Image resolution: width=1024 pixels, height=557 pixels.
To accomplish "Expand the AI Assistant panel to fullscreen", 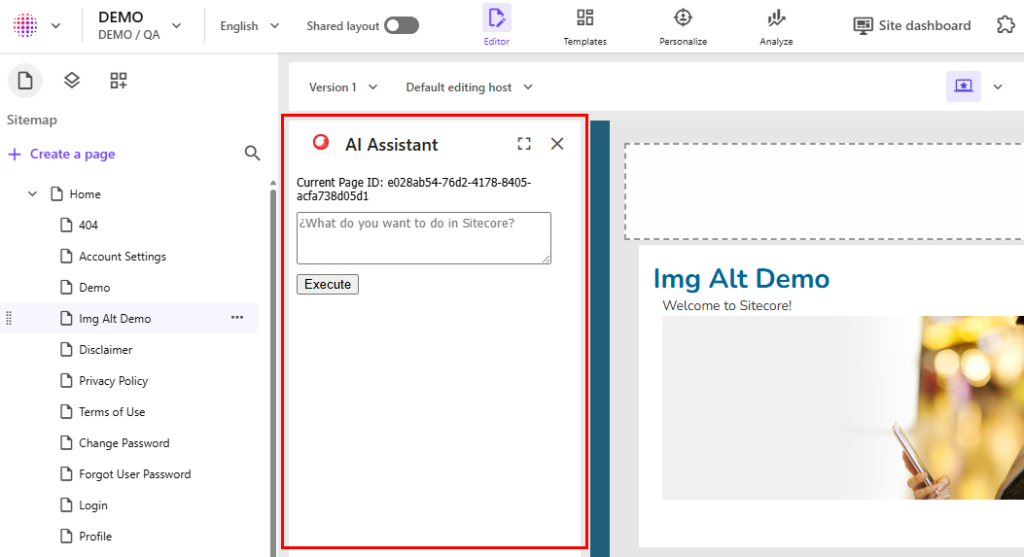I will click(524, 144).
